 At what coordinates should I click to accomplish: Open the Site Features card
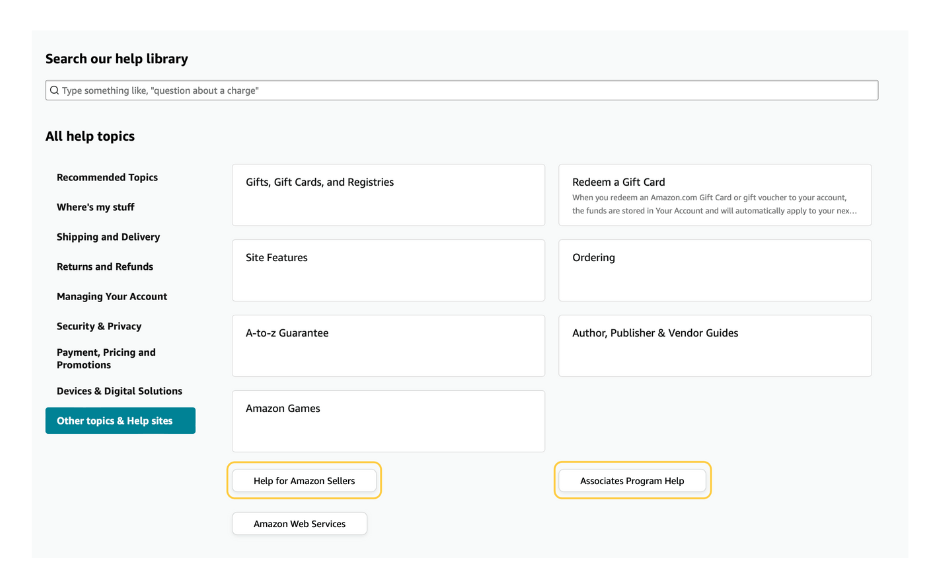(x=388, y=270)
